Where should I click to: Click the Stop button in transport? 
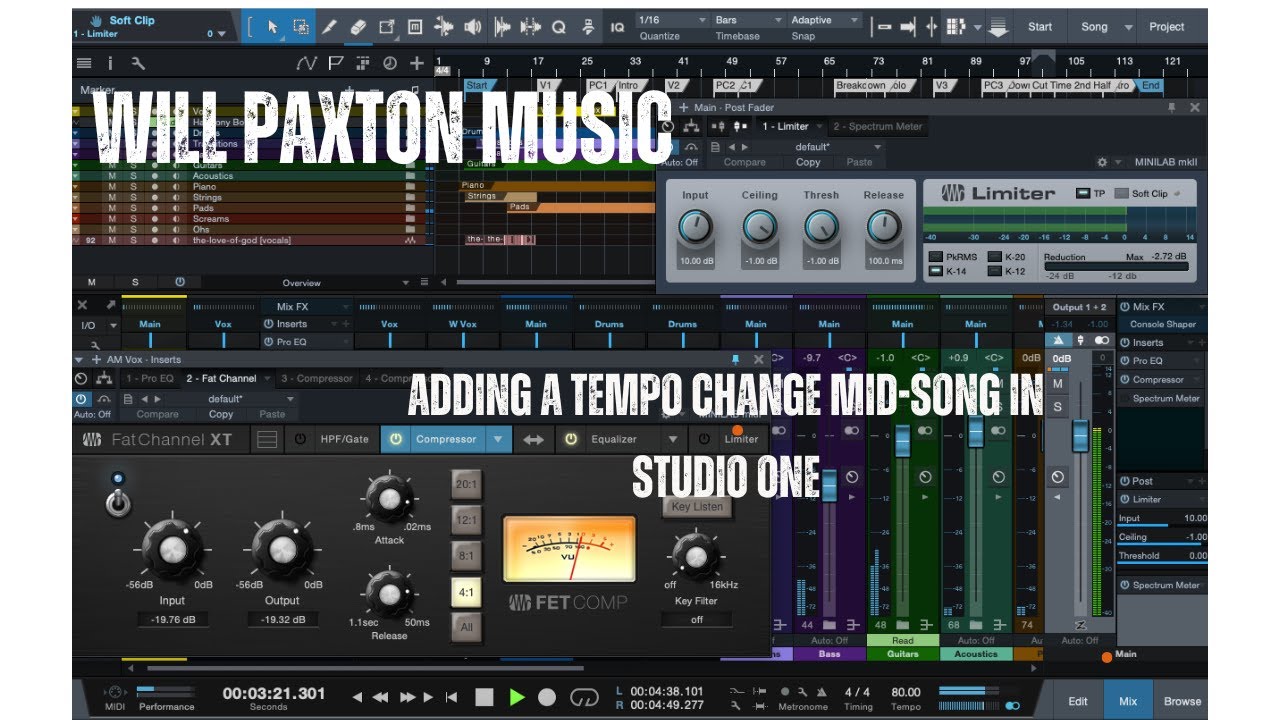(x=484, y=696)
